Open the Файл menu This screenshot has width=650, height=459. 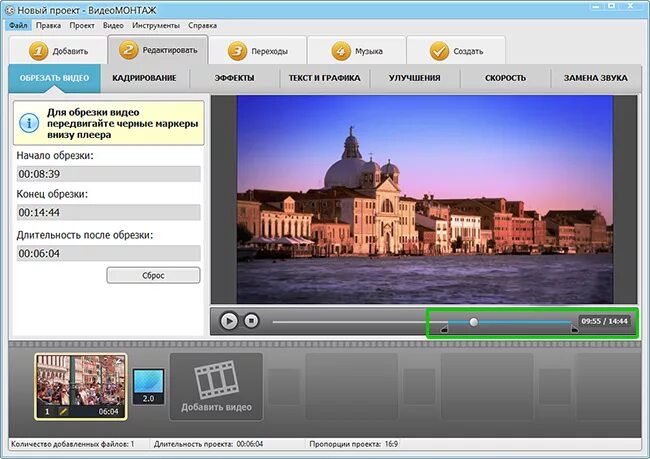tap(19, 25)
